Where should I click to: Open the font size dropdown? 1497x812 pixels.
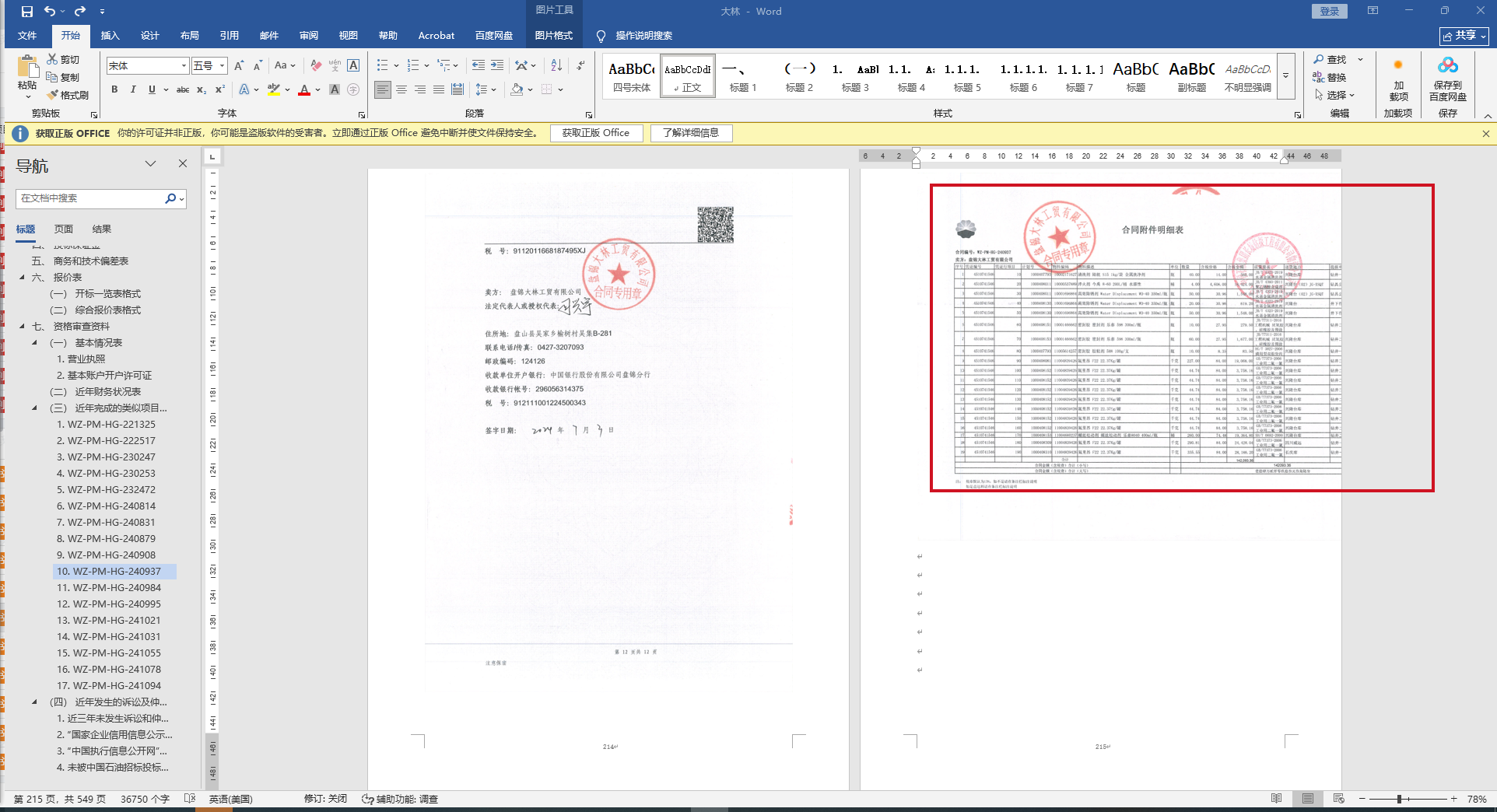point(222,66)
